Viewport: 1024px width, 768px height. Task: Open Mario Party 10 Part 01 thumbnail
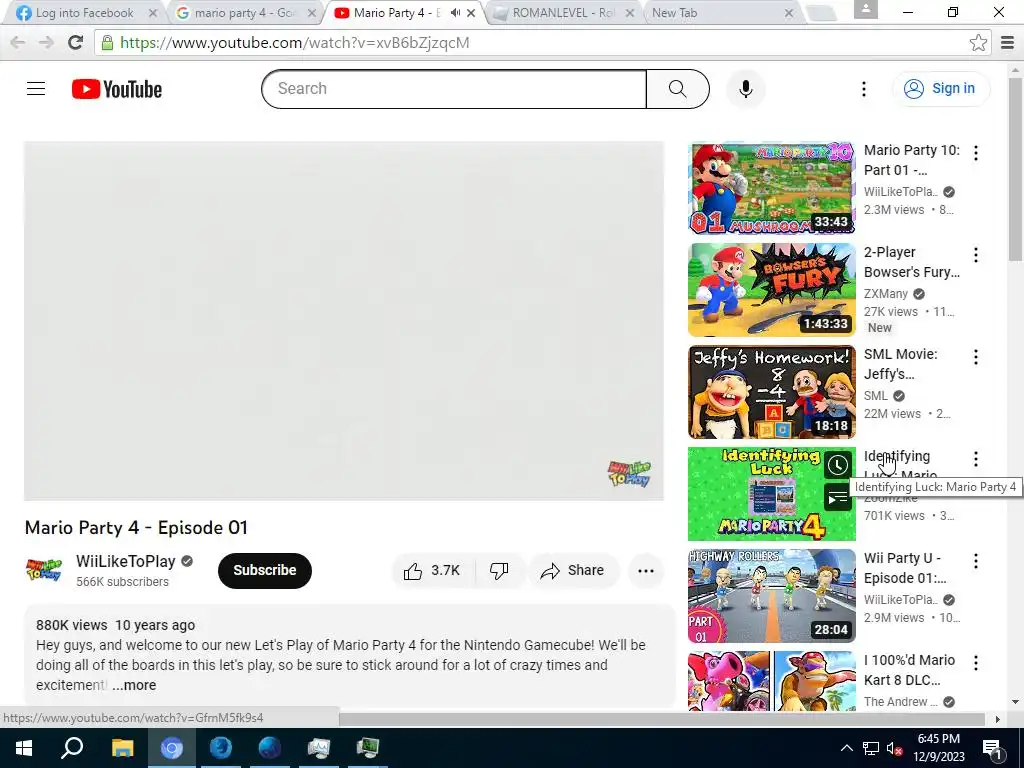771,188
